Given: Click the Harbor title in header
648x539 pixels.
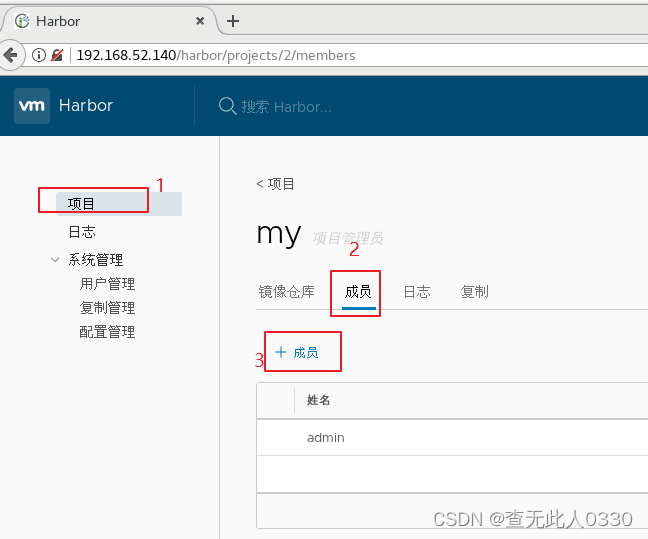Looking at the screenshot, I should (x=86, y=105).
